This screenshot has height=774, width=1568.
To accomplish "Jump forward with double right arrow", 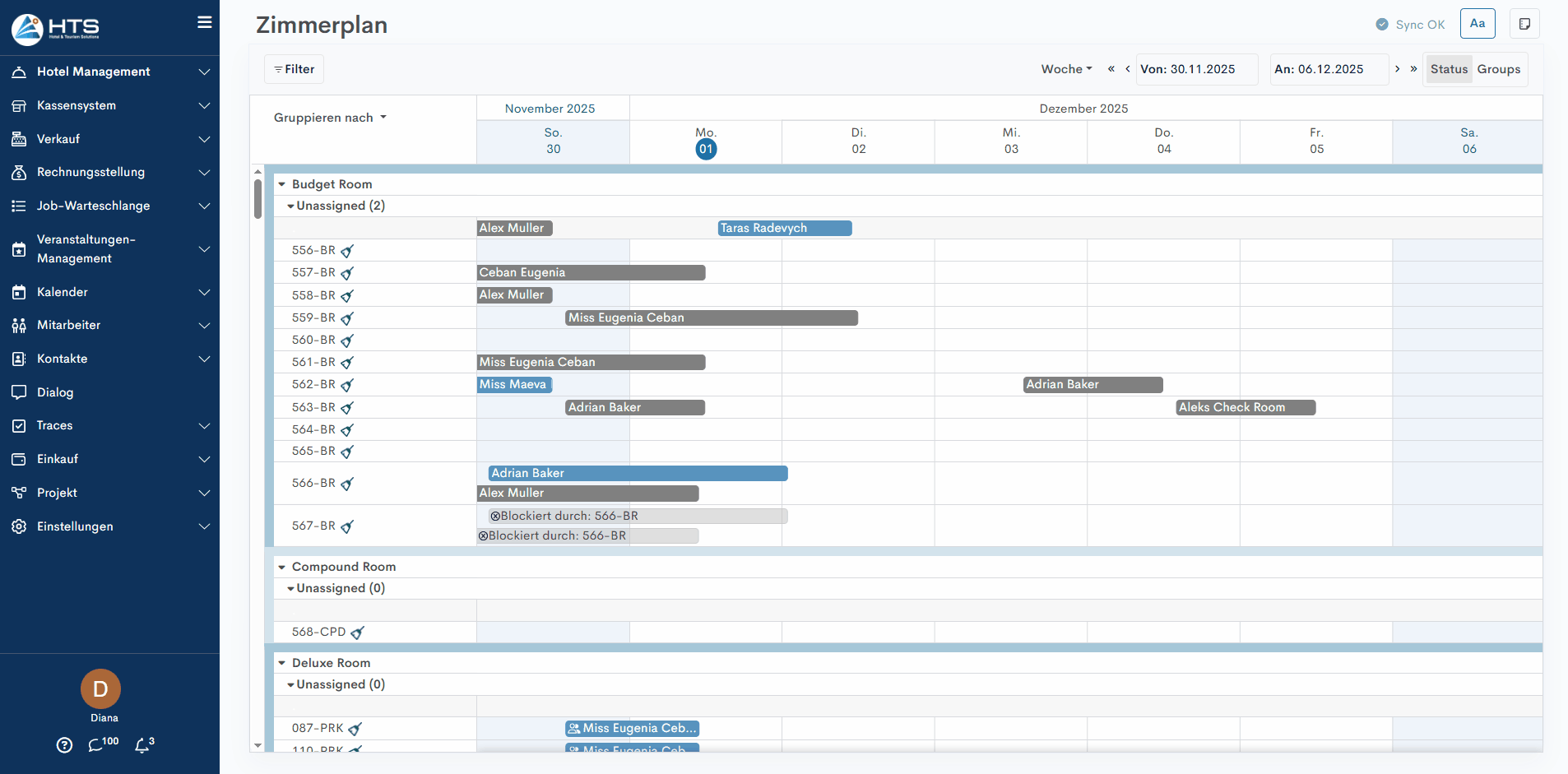I will tap(1413, 69).
